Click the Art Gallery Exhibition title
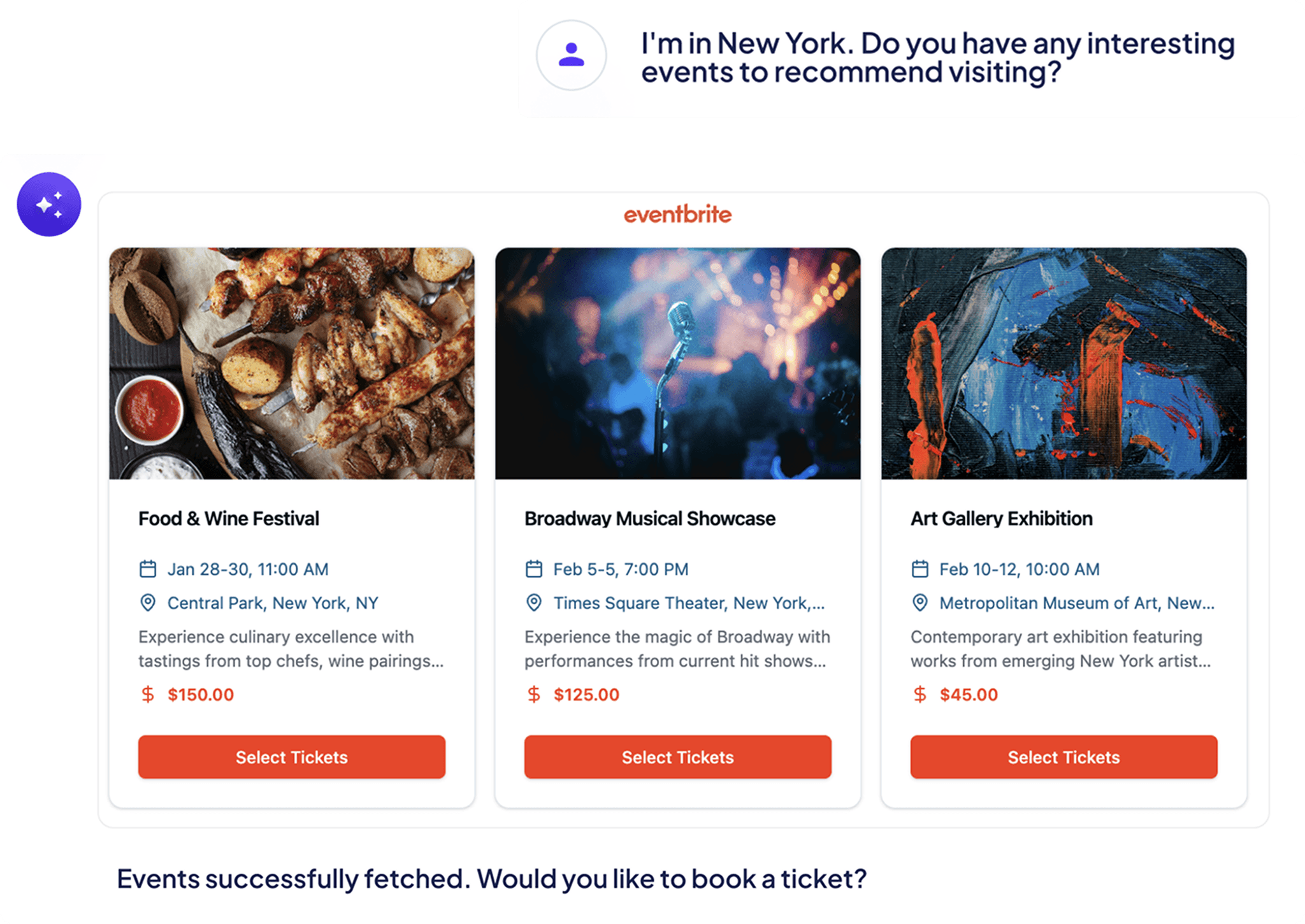This screenshot has height=924, width=1305. click(1002, 519)
